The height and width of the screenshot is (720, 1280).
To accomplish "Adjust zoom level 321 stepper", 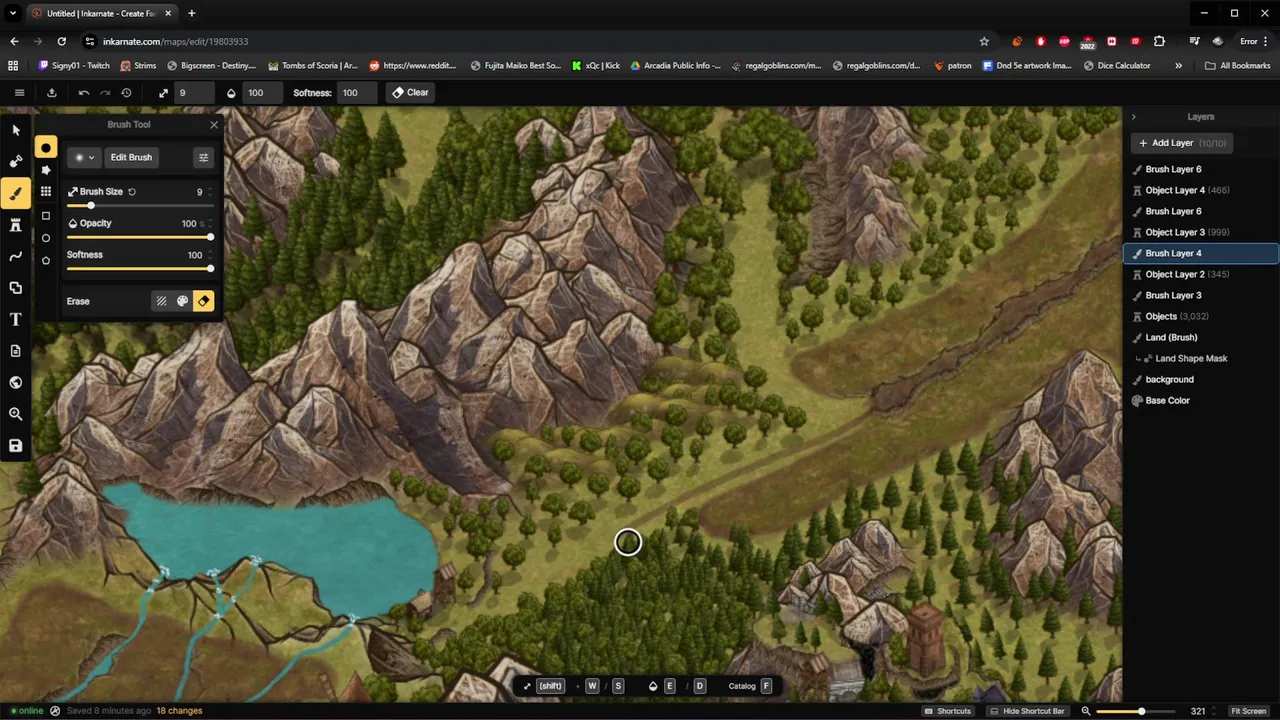I will click(1216, 711).
